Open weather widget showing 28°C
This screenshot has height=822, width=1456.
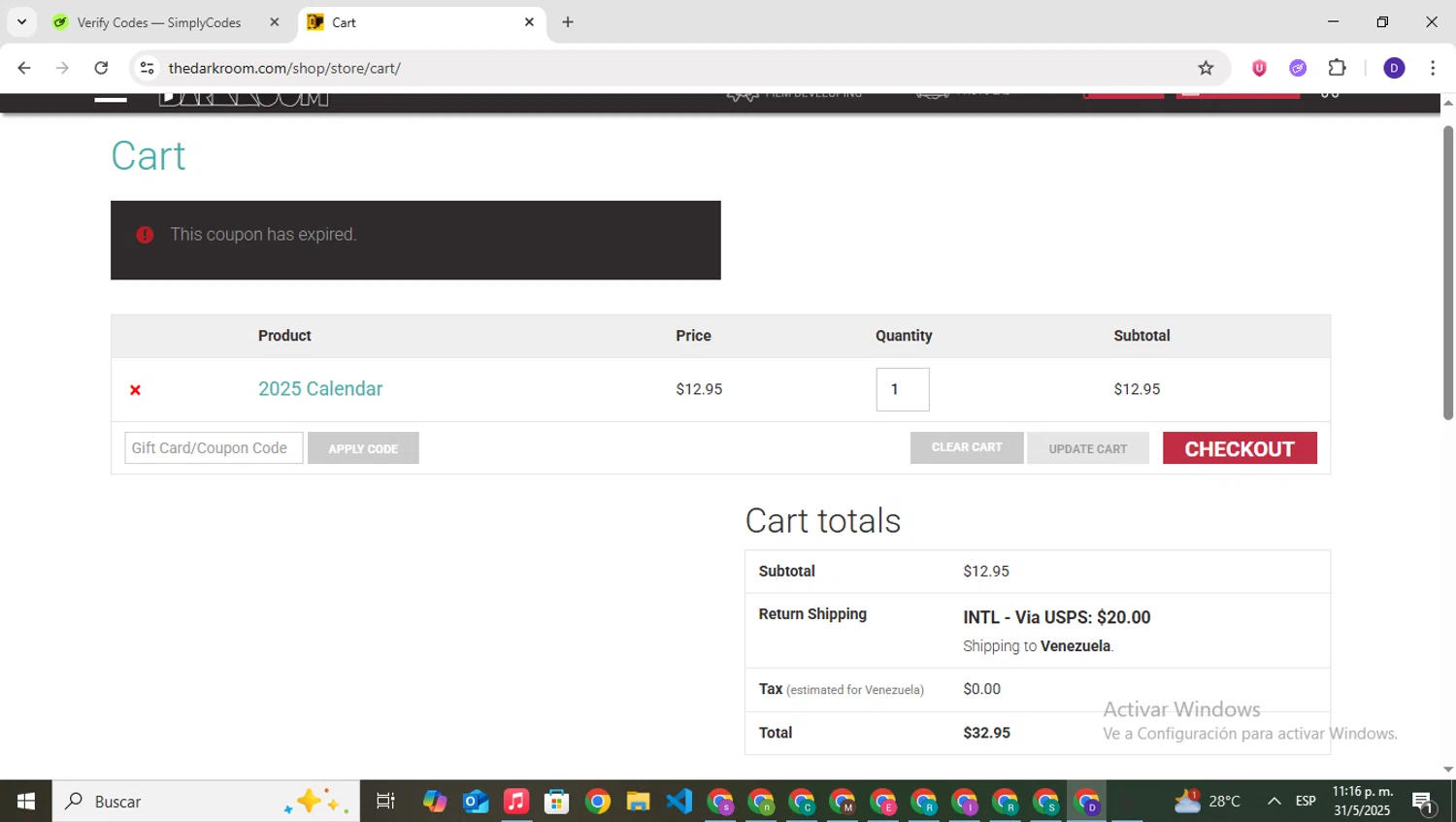point(1208,802)
